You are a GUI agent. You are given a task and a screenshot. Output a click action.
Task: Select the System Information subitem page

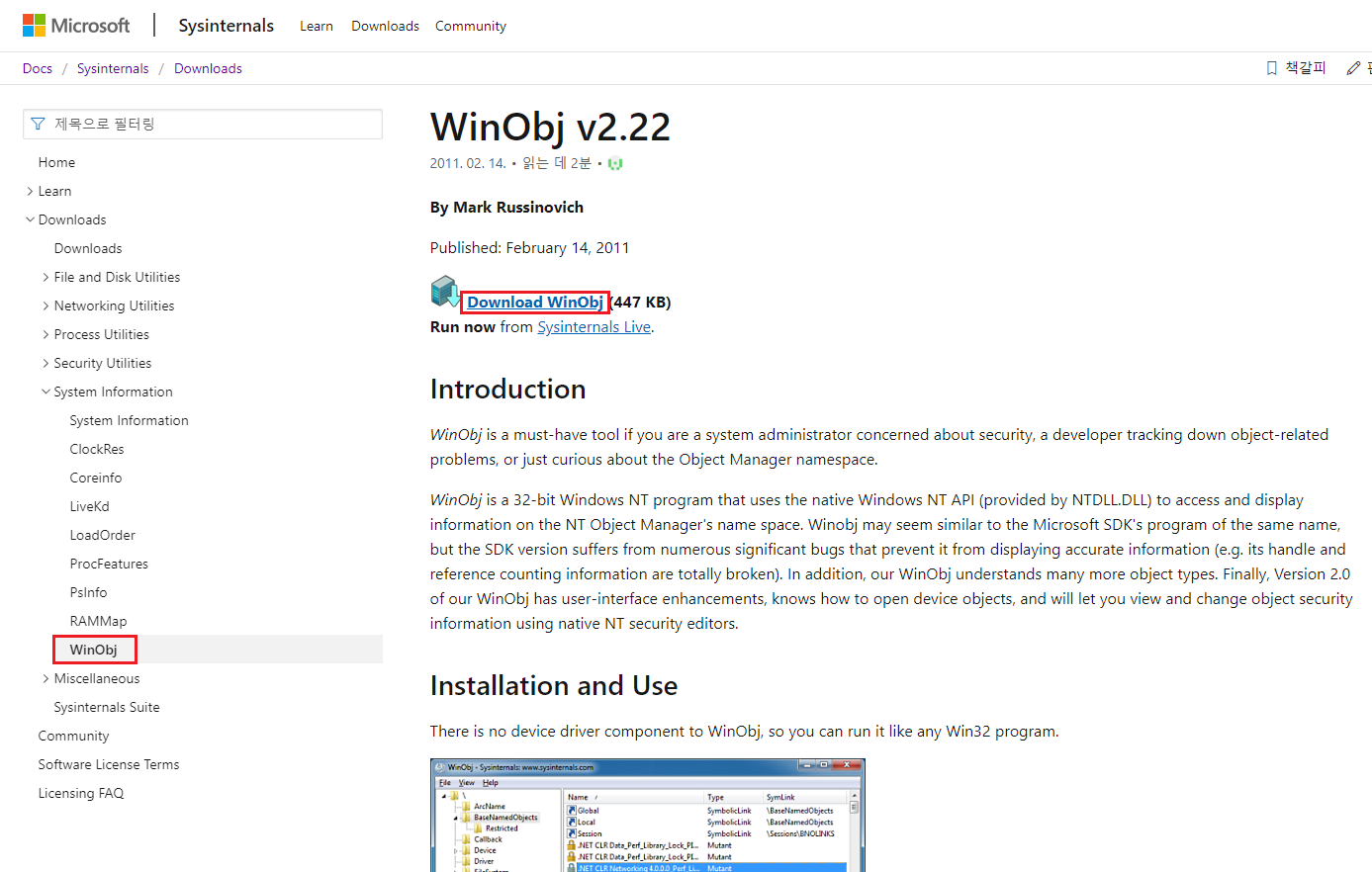click(129, 420)
